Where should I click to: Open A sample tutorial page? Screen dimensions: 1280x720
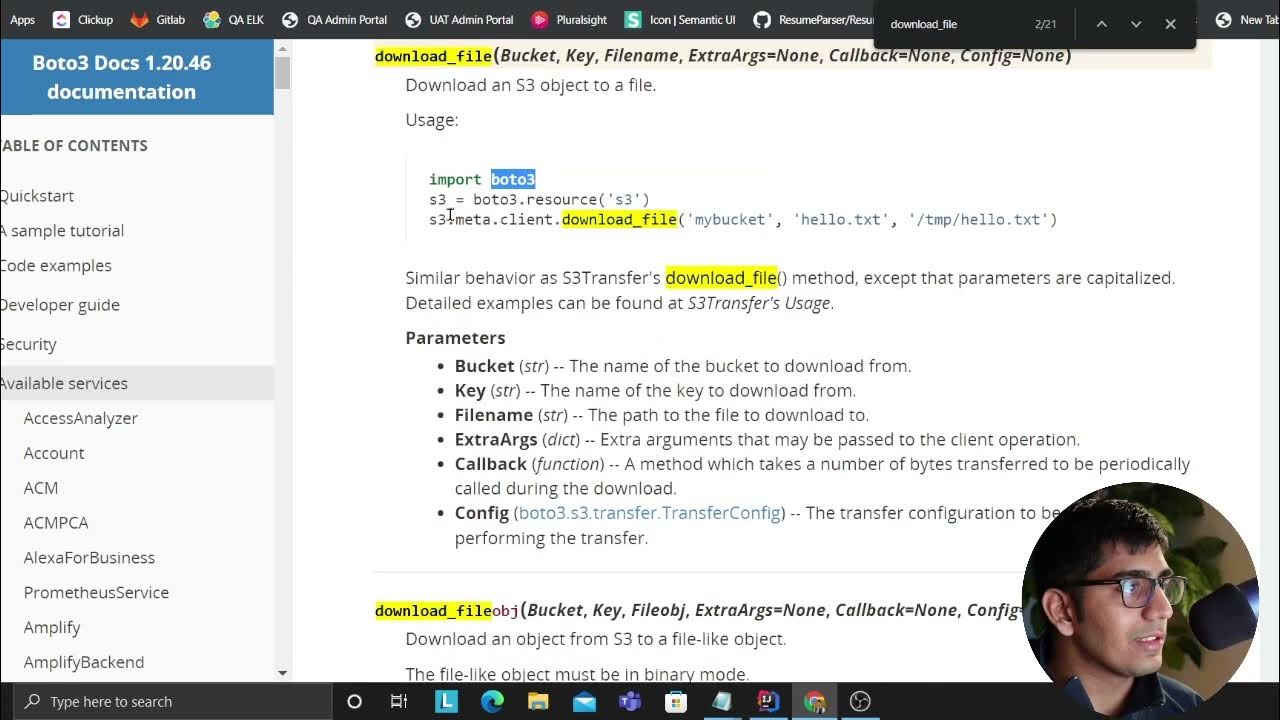point(62,231)
